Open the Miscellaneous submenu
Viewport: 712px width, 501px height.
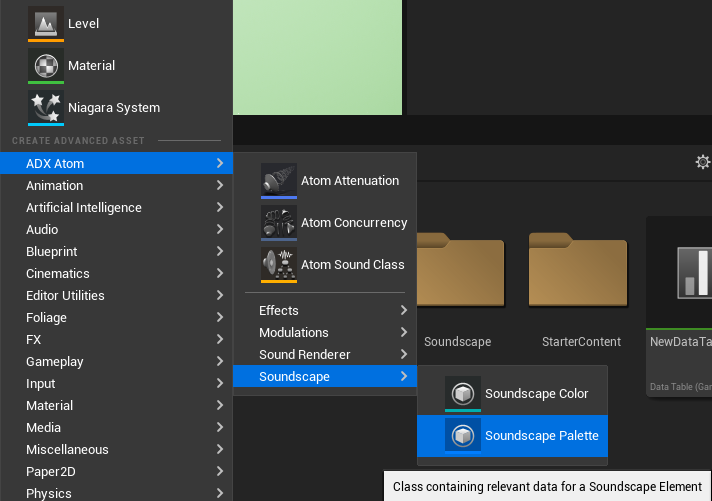116,450
